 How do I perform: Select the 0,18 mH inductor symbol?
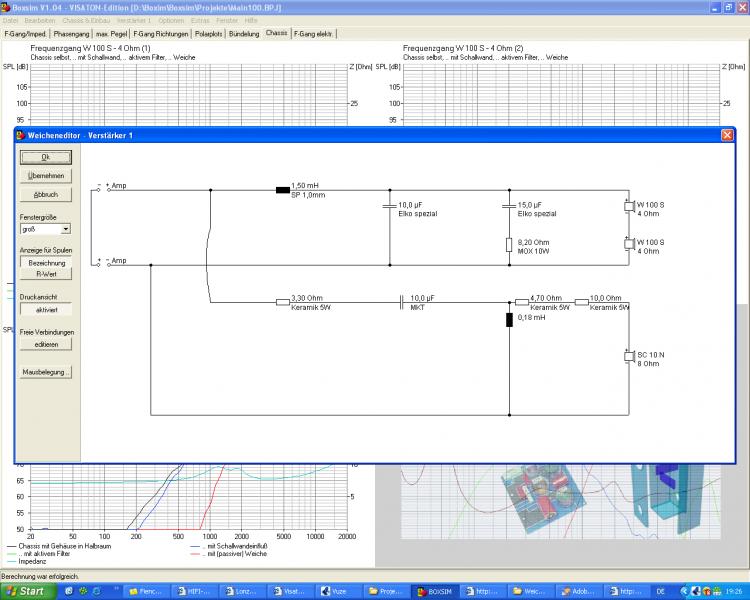(509, 321)
